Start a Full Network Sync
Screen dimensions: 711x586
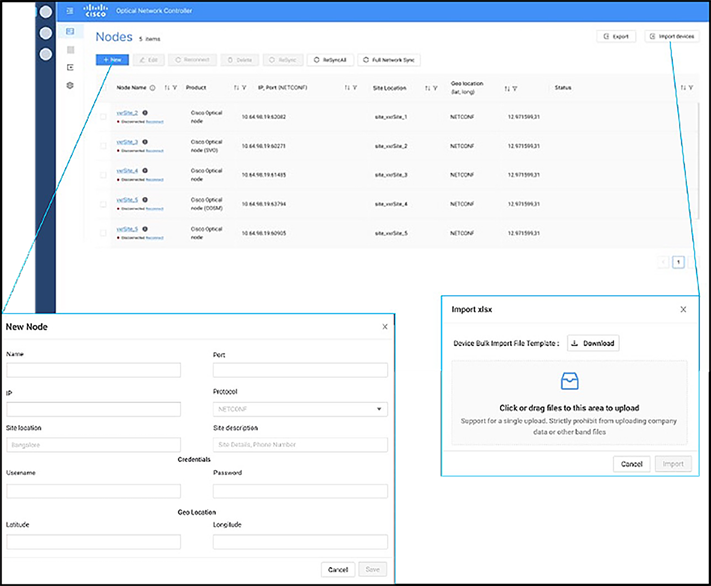(x=389, y=60)
